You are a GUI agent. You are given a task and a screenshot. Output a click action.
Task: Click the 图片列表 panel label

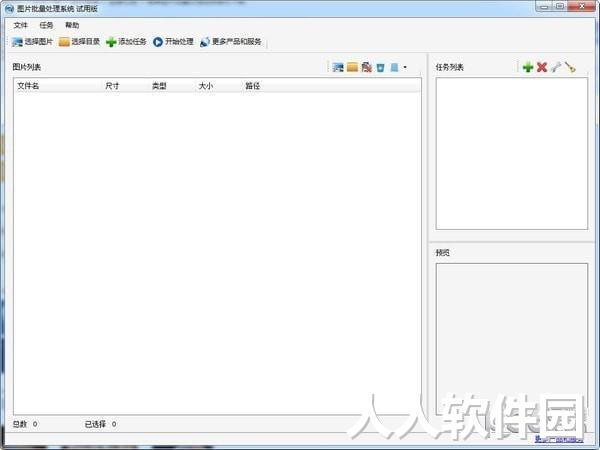tap(27, 67)
